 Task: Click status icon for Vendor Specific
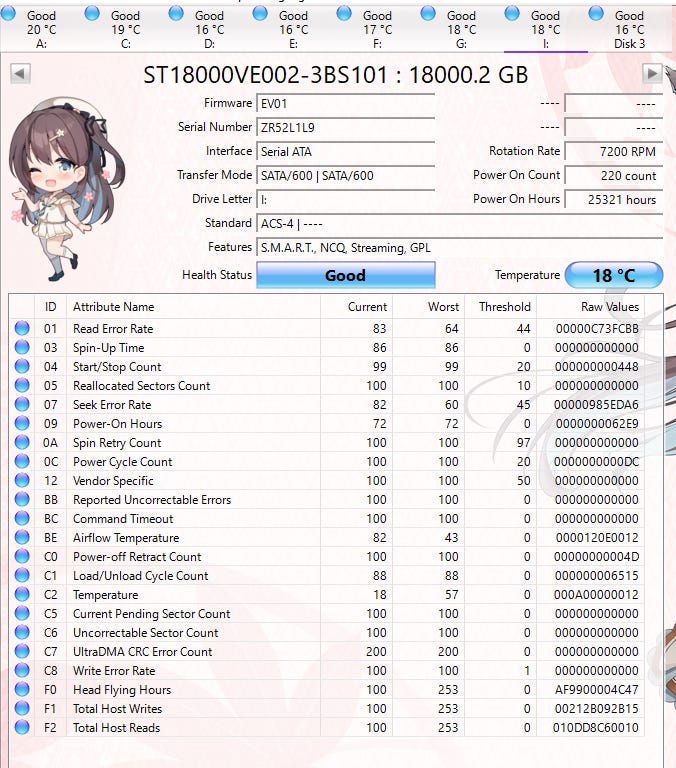(x=22, y=480)
